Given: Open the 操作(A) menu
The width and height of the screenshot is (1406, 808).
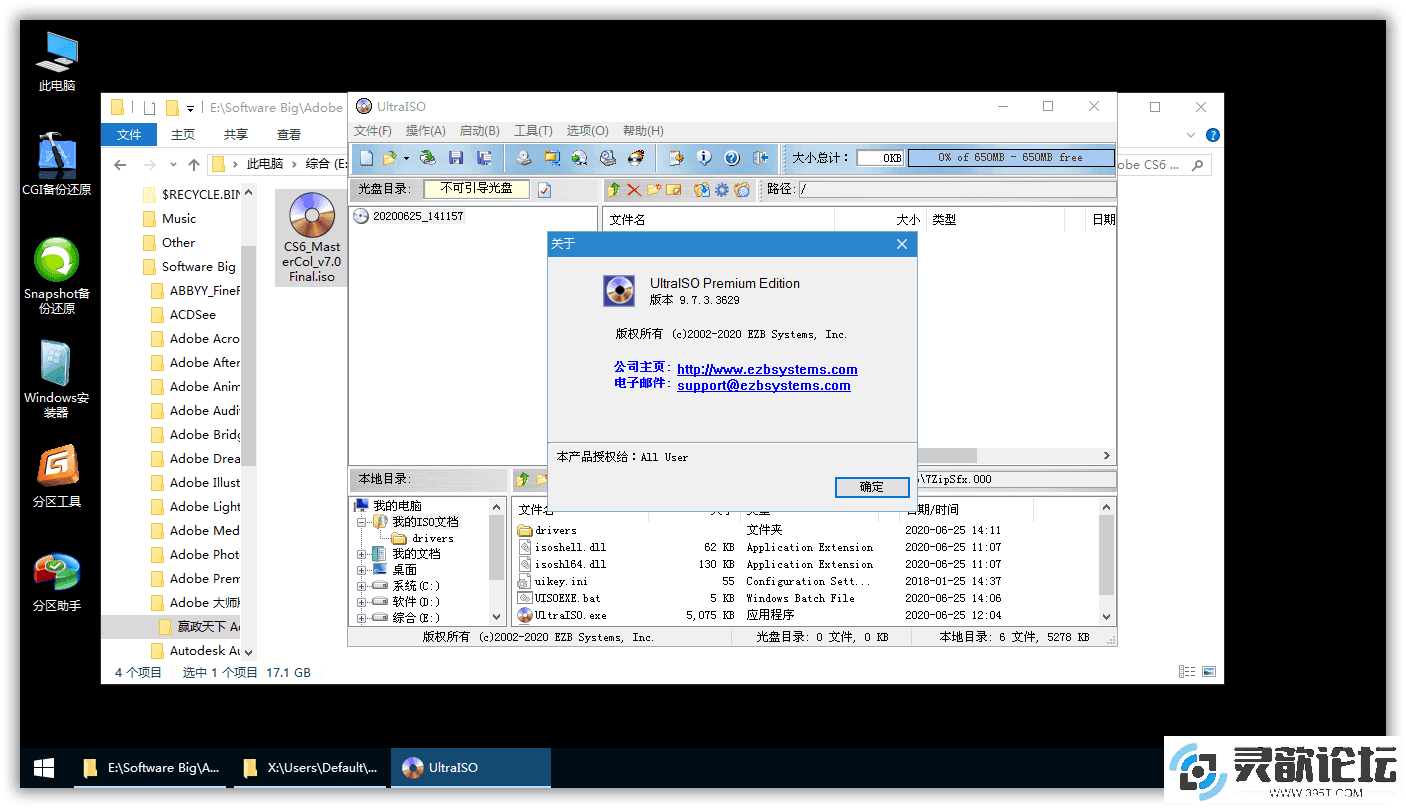Looking at the screenshot, I should [426, 131].
